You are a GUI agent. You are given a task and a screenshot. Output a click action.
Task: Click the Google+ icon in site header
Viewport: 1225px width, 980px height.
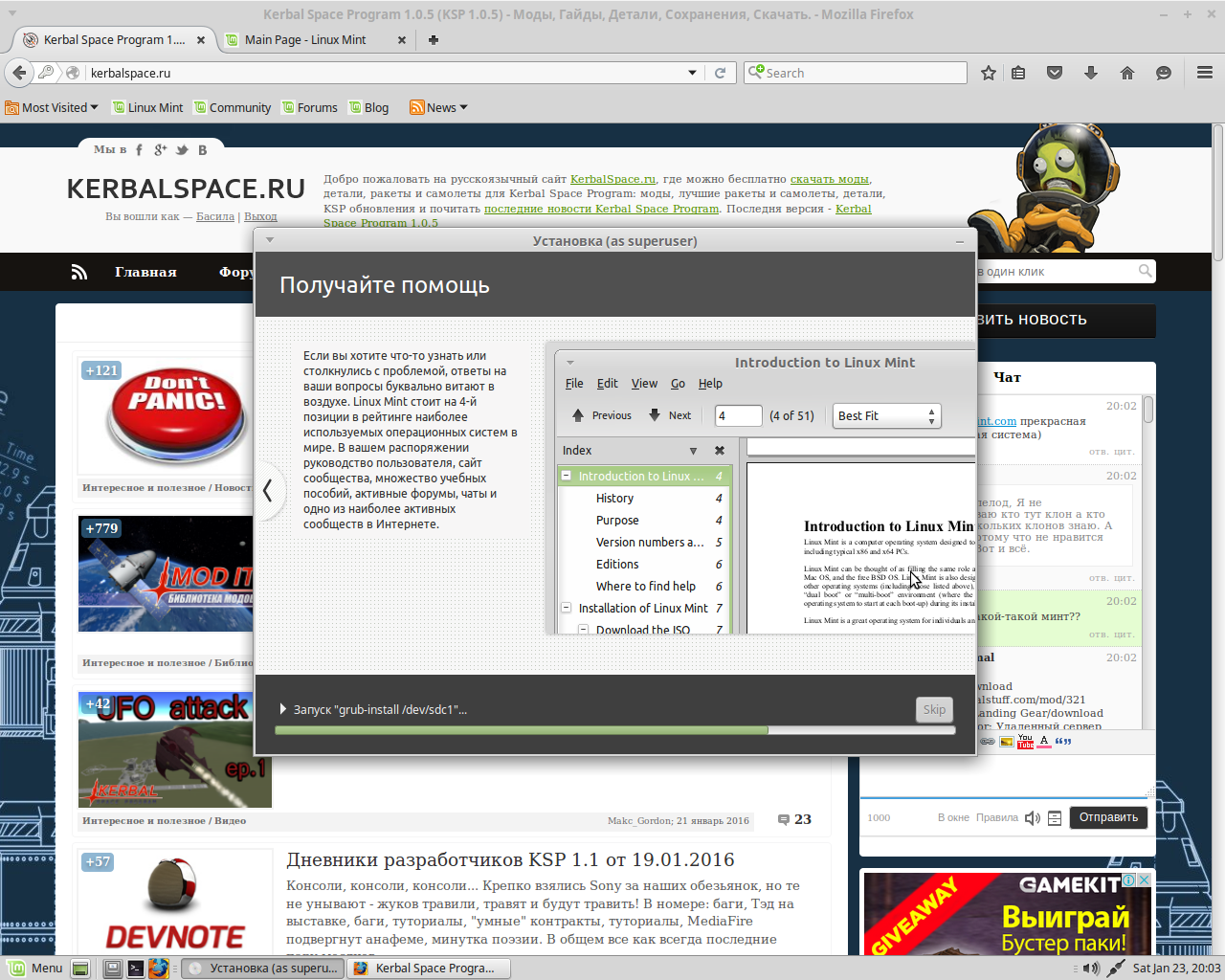point(161,149)
